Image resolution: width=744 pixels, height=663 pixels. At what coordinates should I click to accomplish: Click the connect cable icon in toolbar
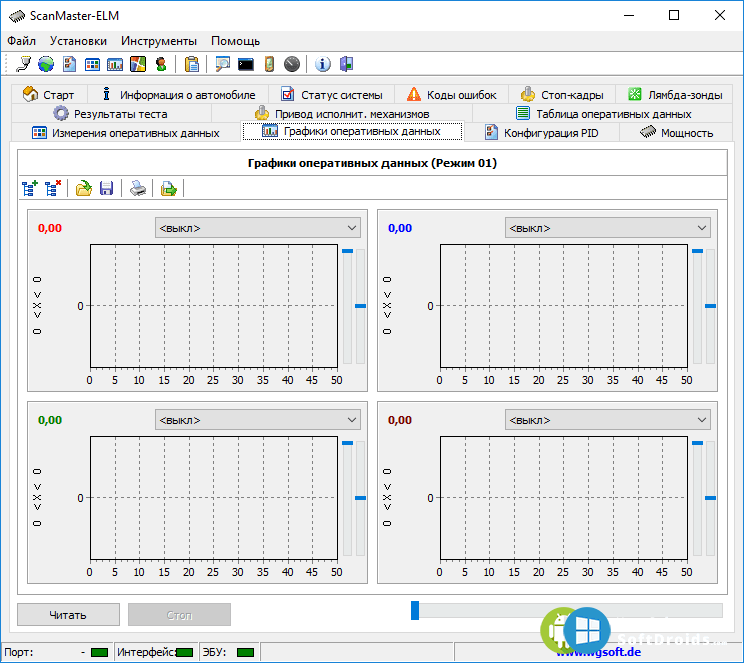(x=23, y=64)
